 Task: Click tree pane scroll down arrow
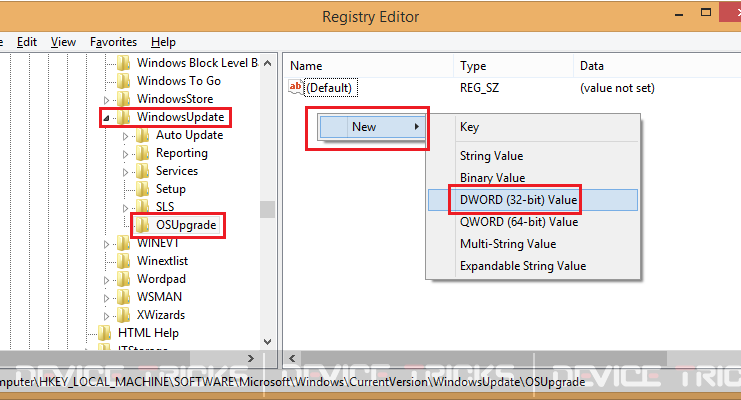coord(267,341)
